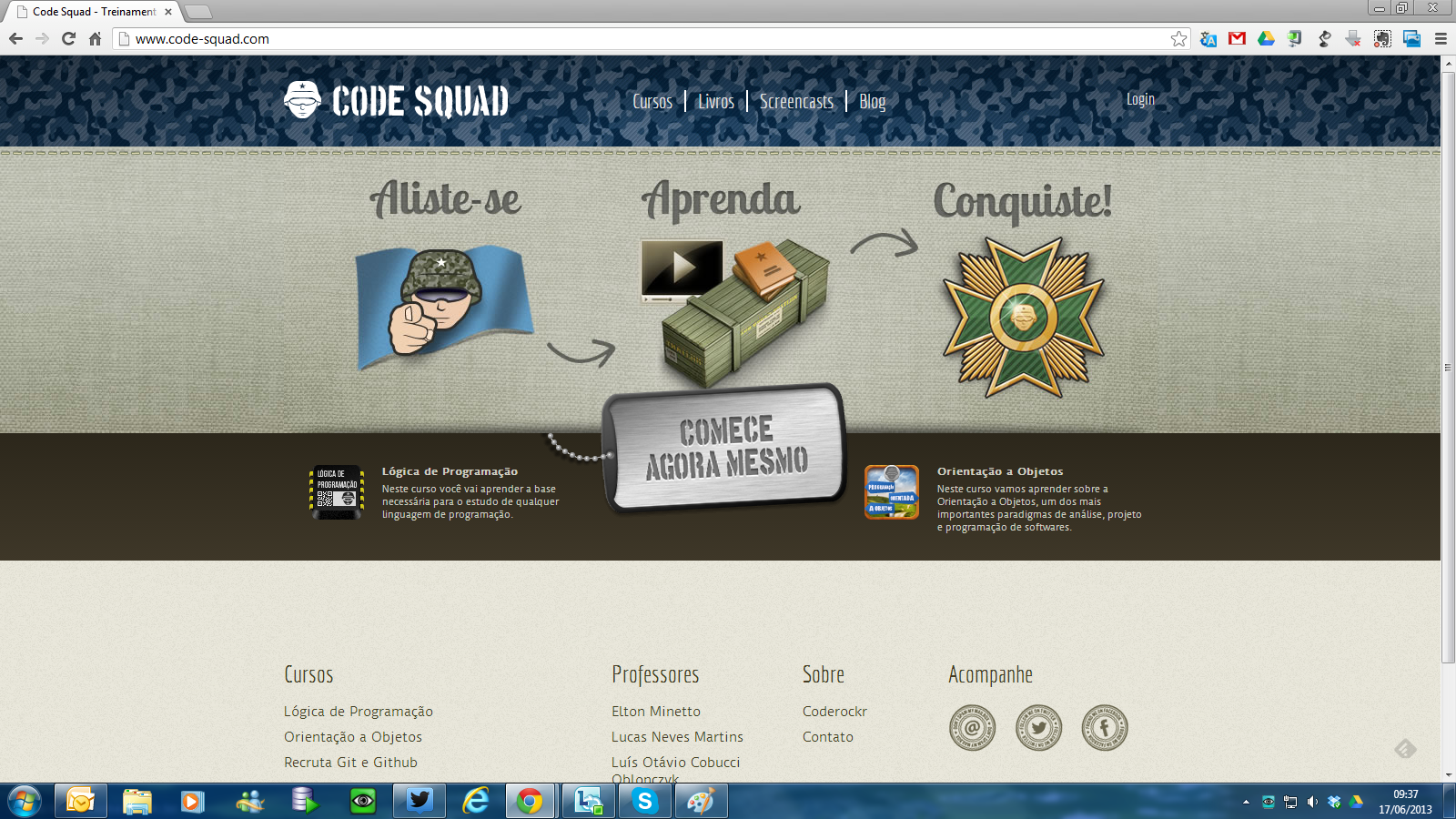Image resolution: width=1456 pixels, height=819 pixels.
Task: Open the Twitter round badge
Action: pyautogui.click(x=1038, y=728)
